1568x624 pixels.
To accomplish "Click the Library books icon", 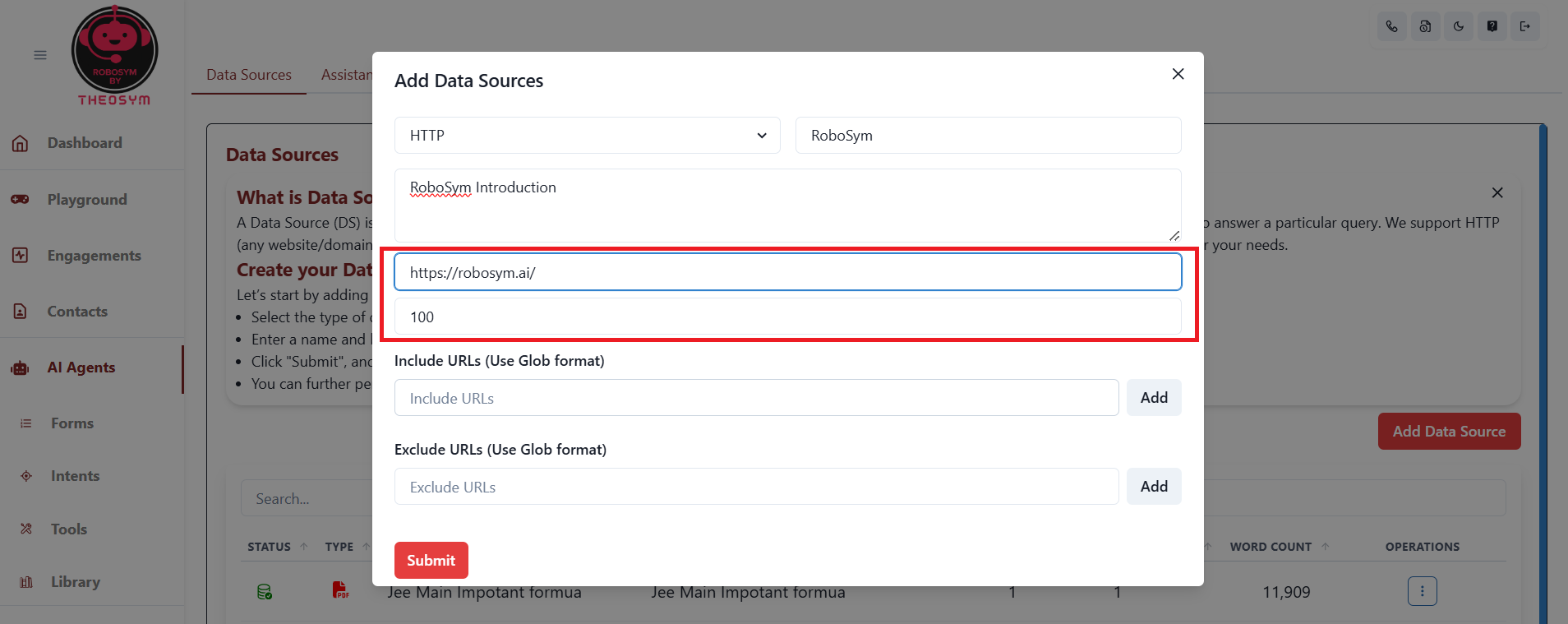I will (26, 581).
